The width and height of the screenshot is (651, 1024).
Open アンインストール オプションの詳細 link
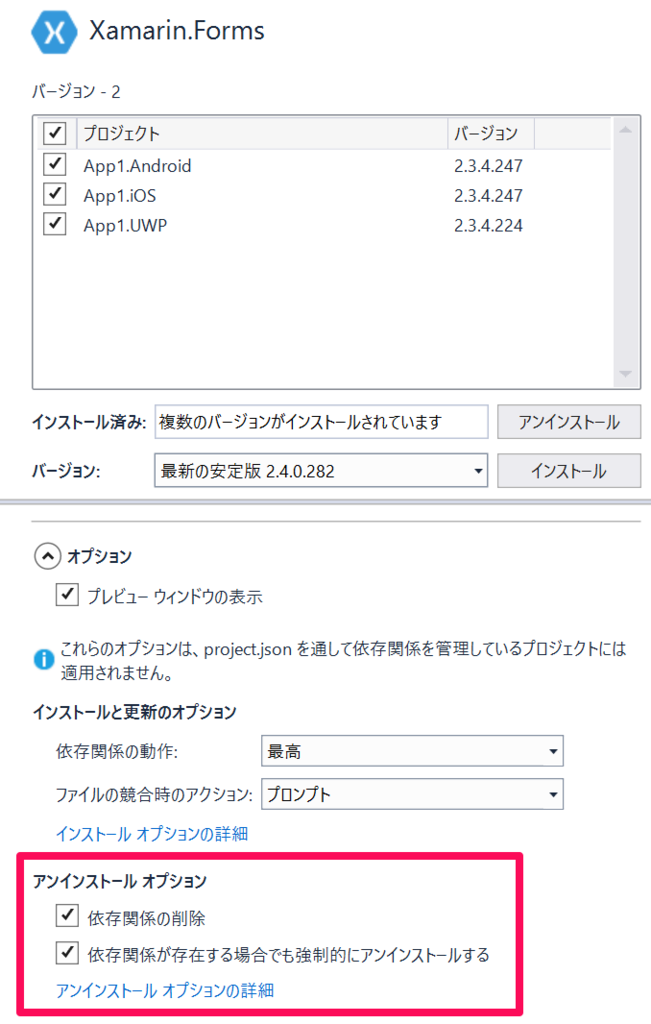pyautogui.click(x=165, y=991)
